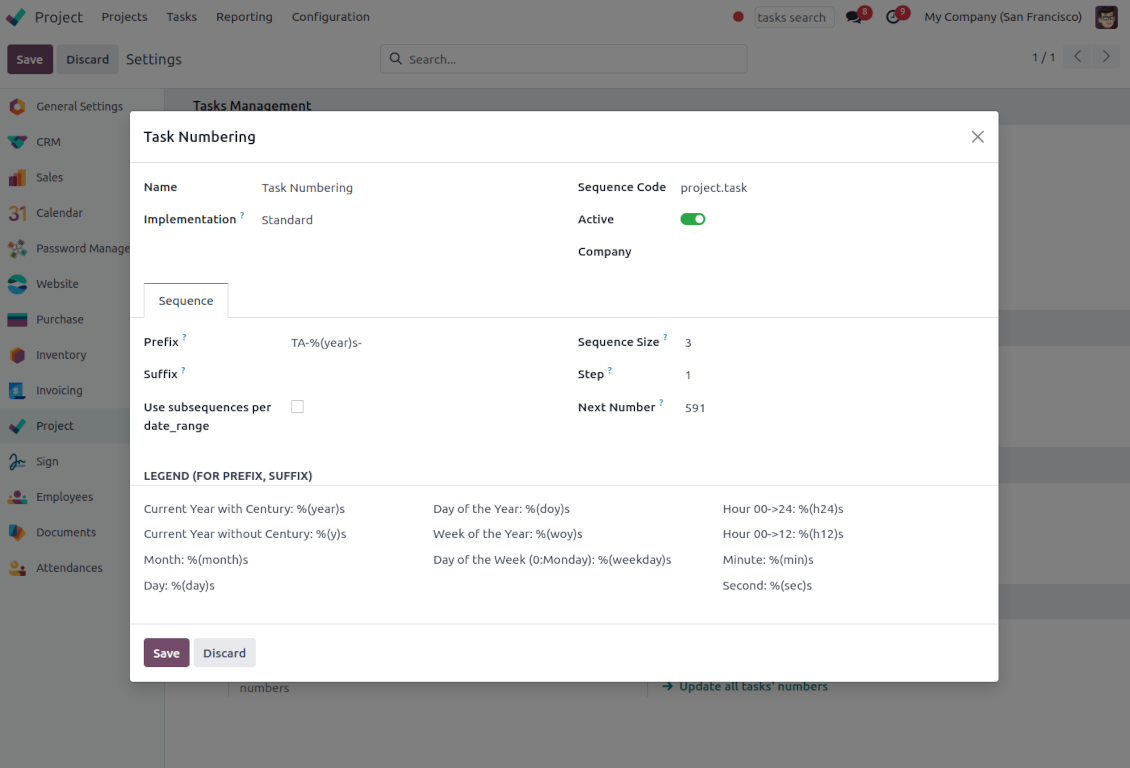Click the 1 / 1 pager counter

[1044, 57]
